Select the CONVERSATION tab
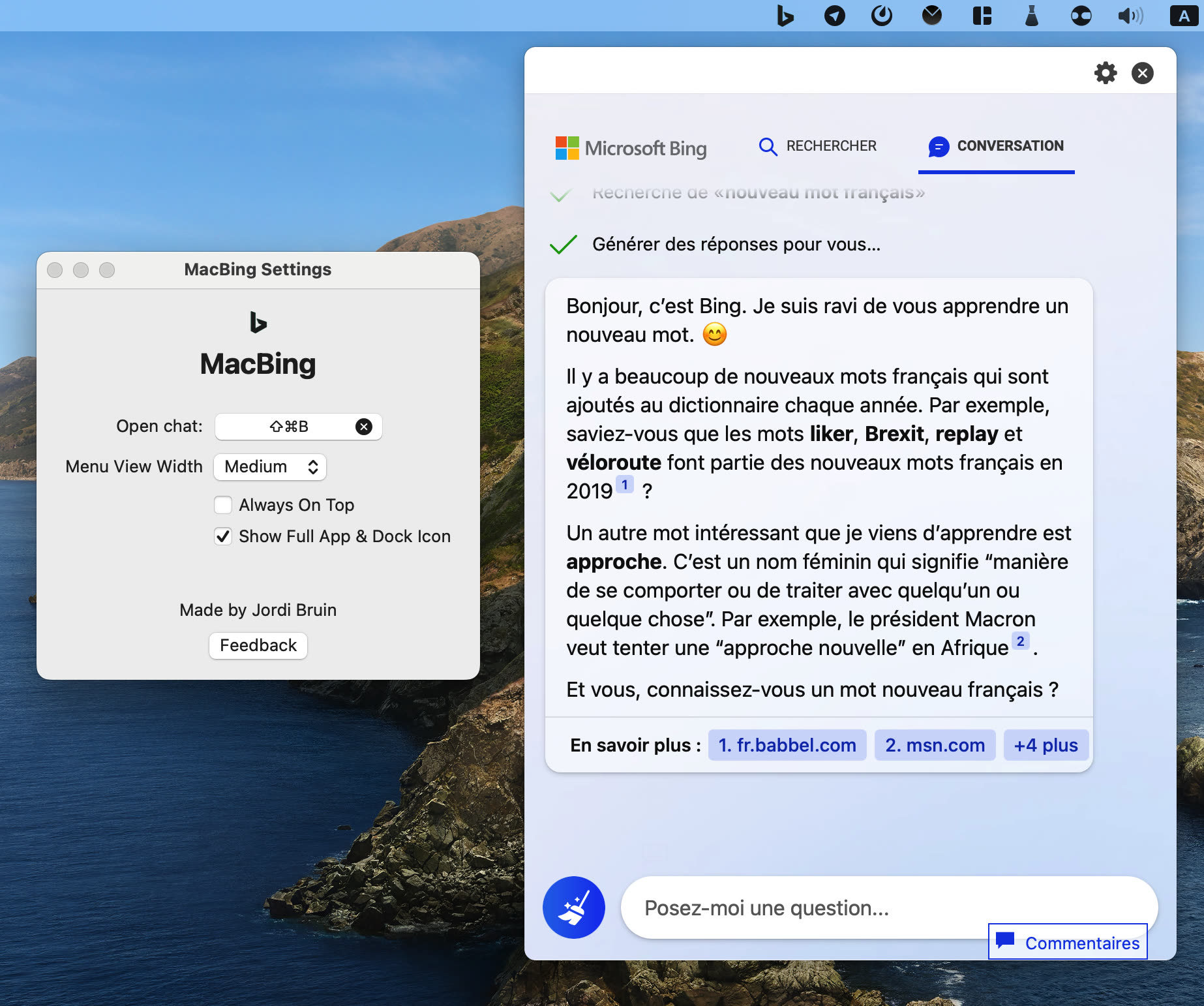The height and width of the screenshot is (1006, 1204). [996, 146]
